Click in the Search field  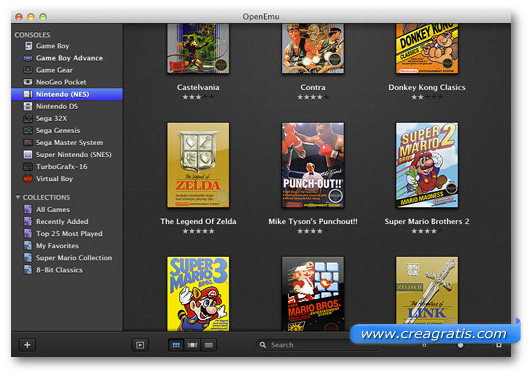(319, 345)
